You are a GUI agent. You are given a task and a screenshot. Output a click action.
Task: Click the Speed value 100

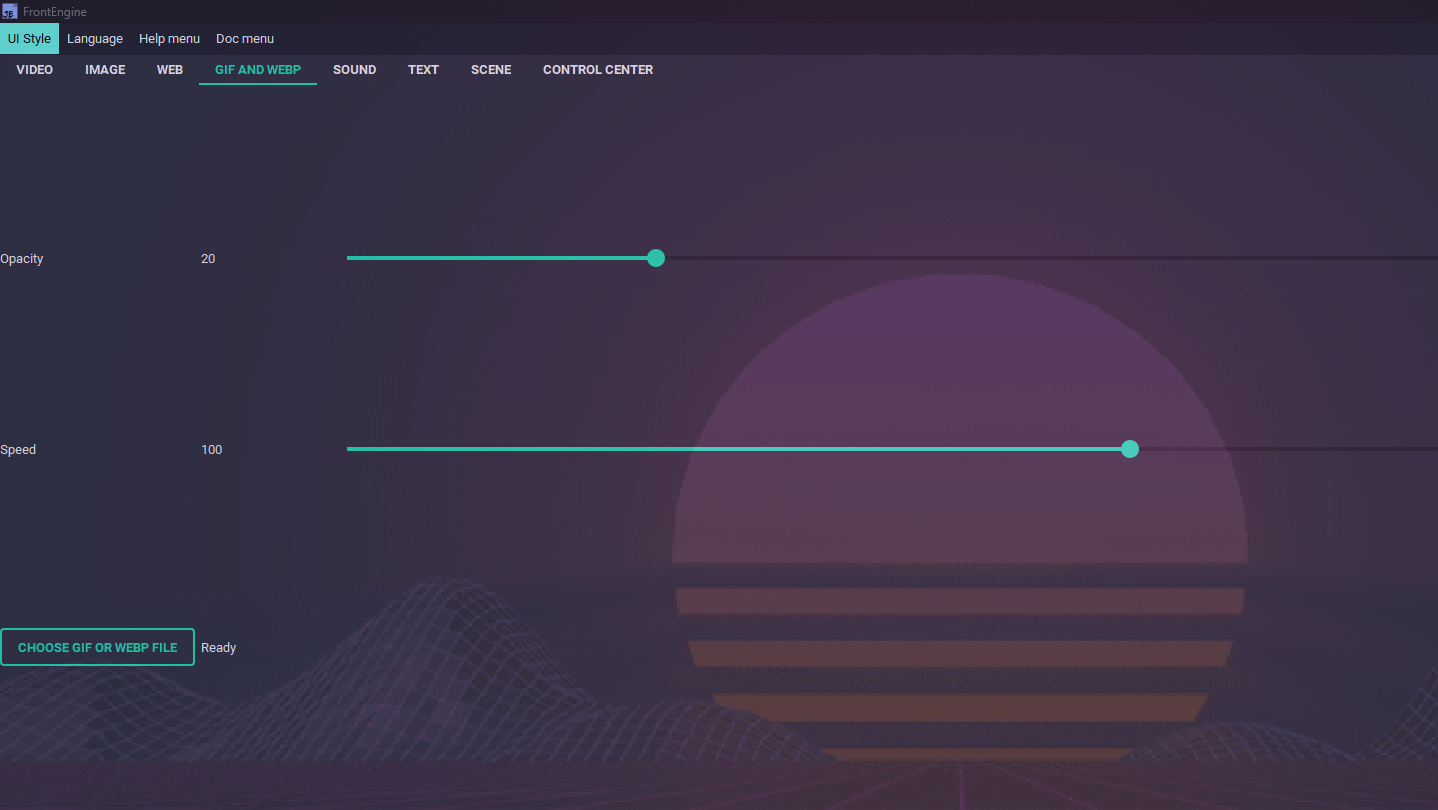tap(212, 450)
